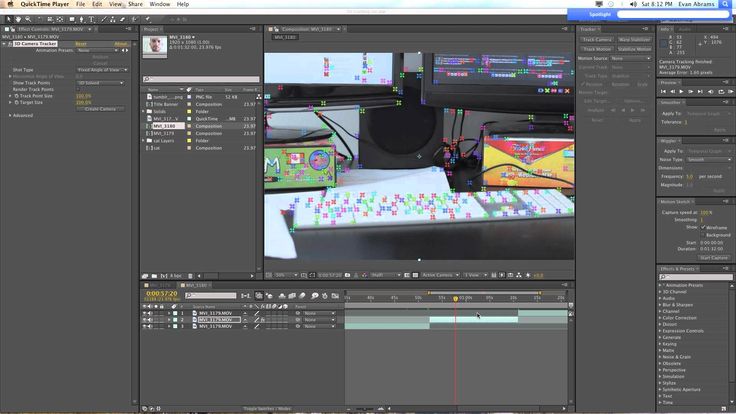This screenshot has width=736, height=414.
Task: Click the Create Camera button
Action: click(x=100, y=109)
